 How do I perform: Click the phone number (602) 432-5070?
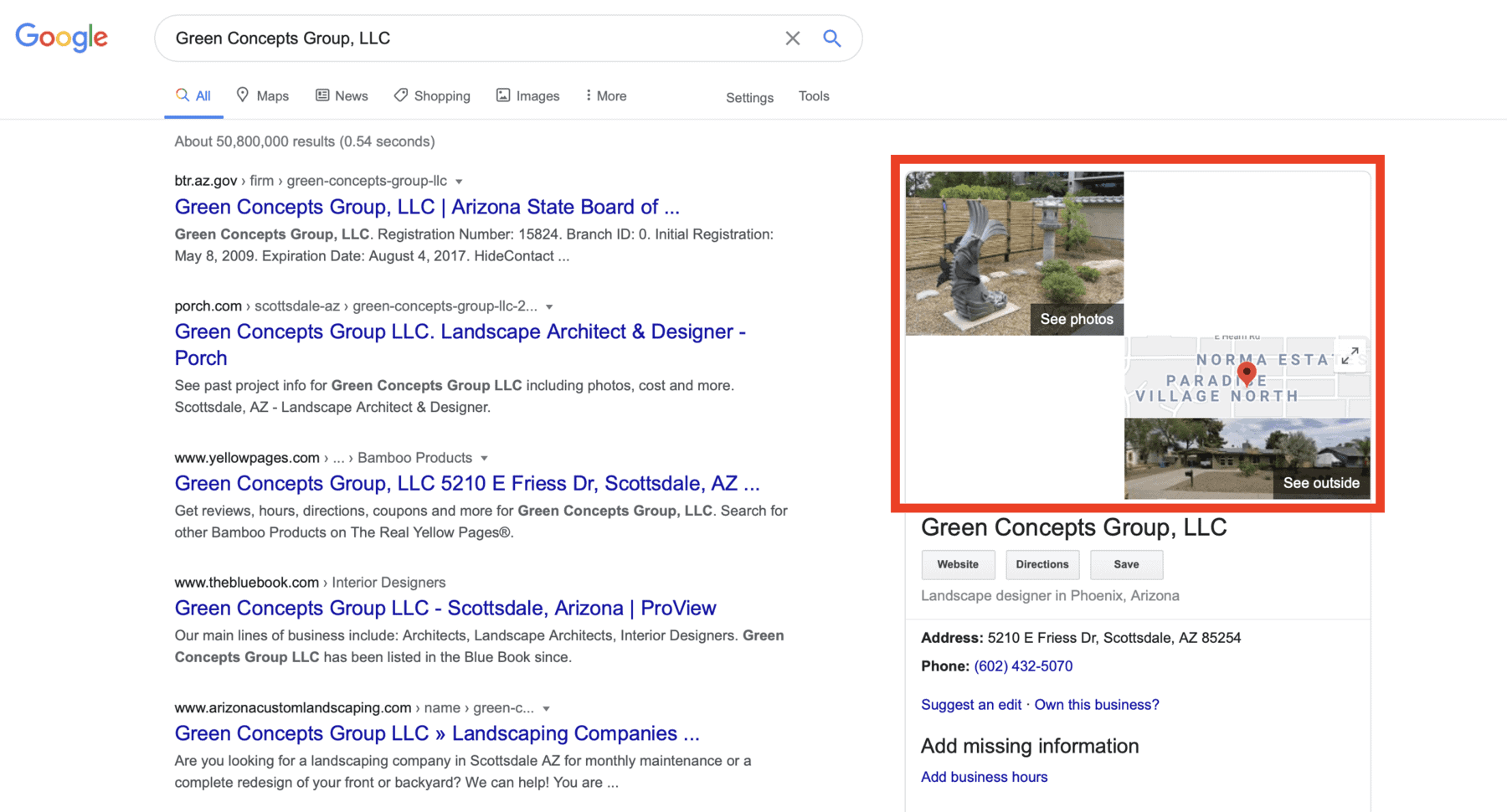pos(1023,666)
